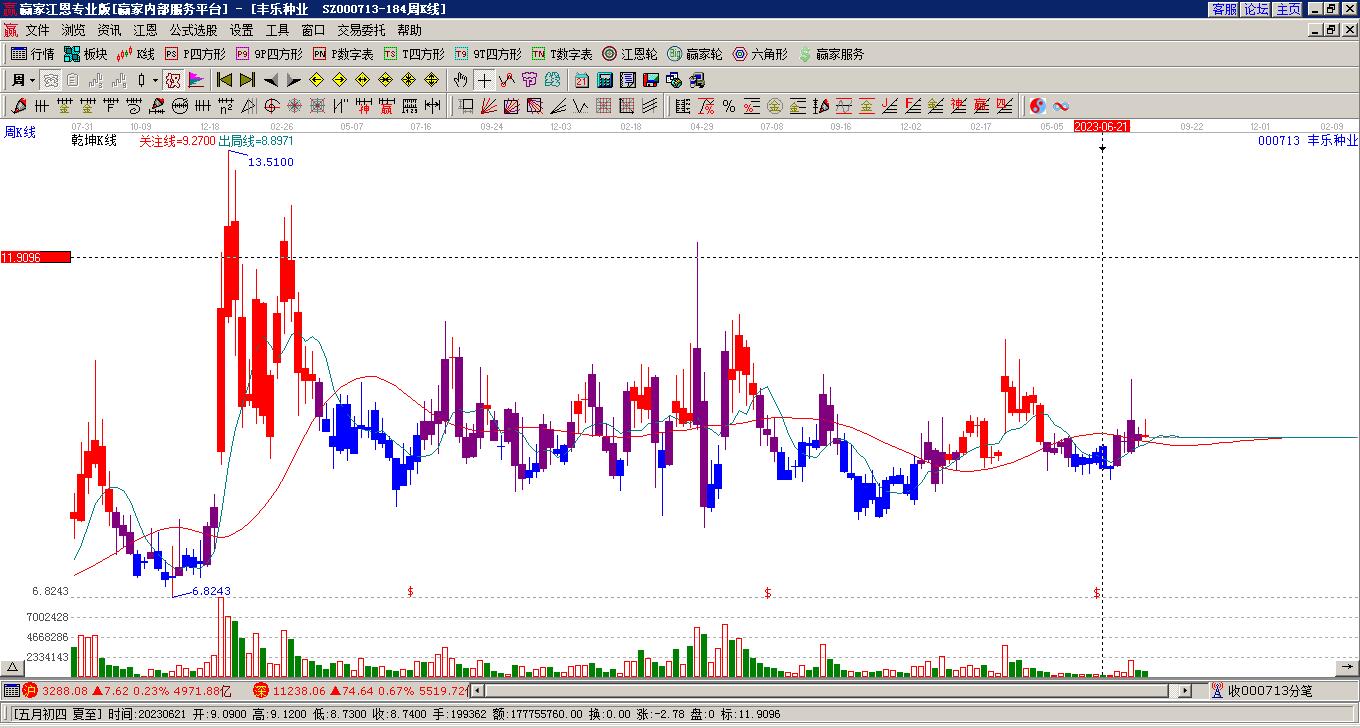Open the 公式选股 menu
Screen dimensions: 1360x728
coord(194,31)
